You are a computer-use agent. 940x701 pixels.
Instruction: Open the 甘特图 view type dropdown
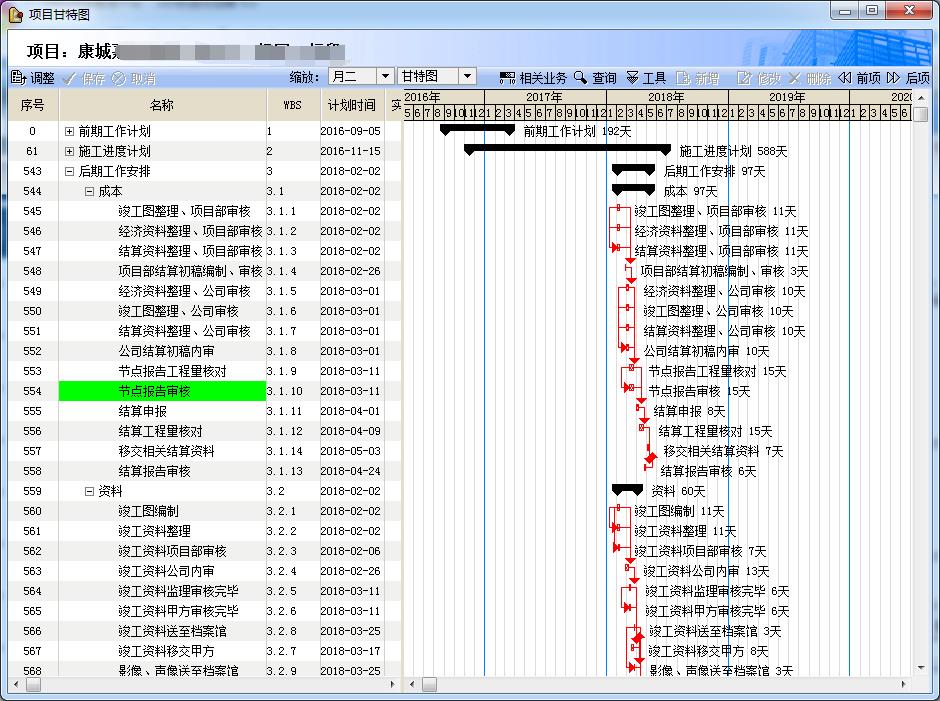[x=467, y=76]
